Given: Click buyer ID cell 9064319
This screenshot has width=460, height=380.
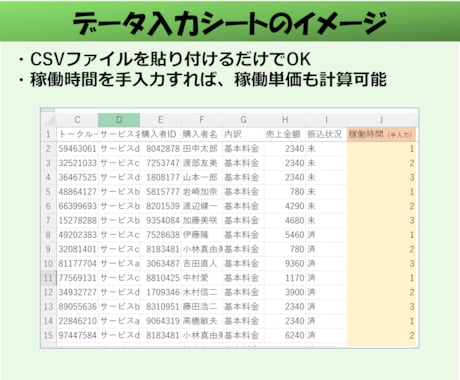Looking at the screenshot, I should coord(160,321).
